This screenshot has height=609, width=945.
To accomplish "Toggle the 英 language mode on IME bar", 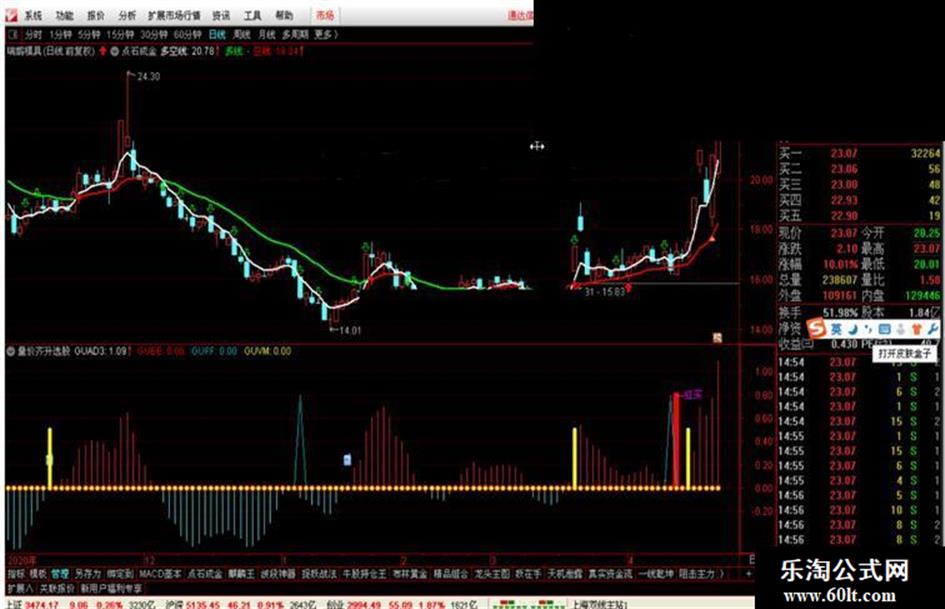I will (837, 329).
